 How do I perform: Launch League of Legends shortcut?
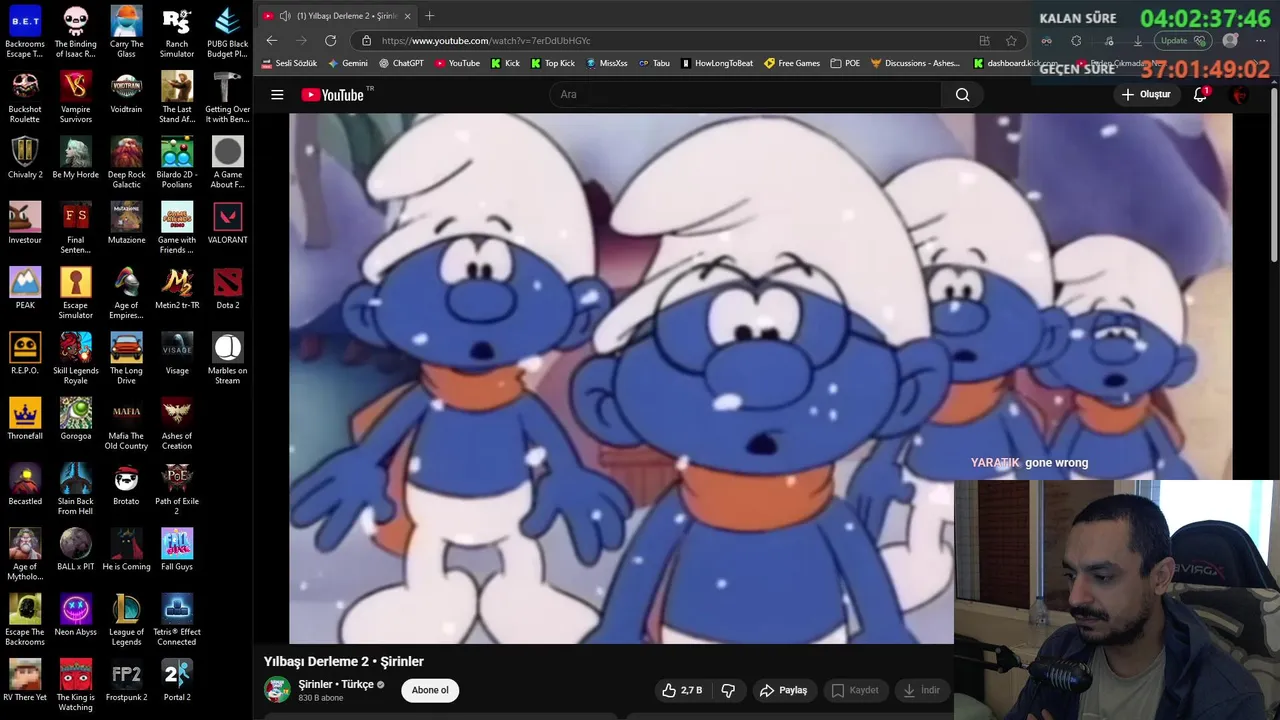126,619
